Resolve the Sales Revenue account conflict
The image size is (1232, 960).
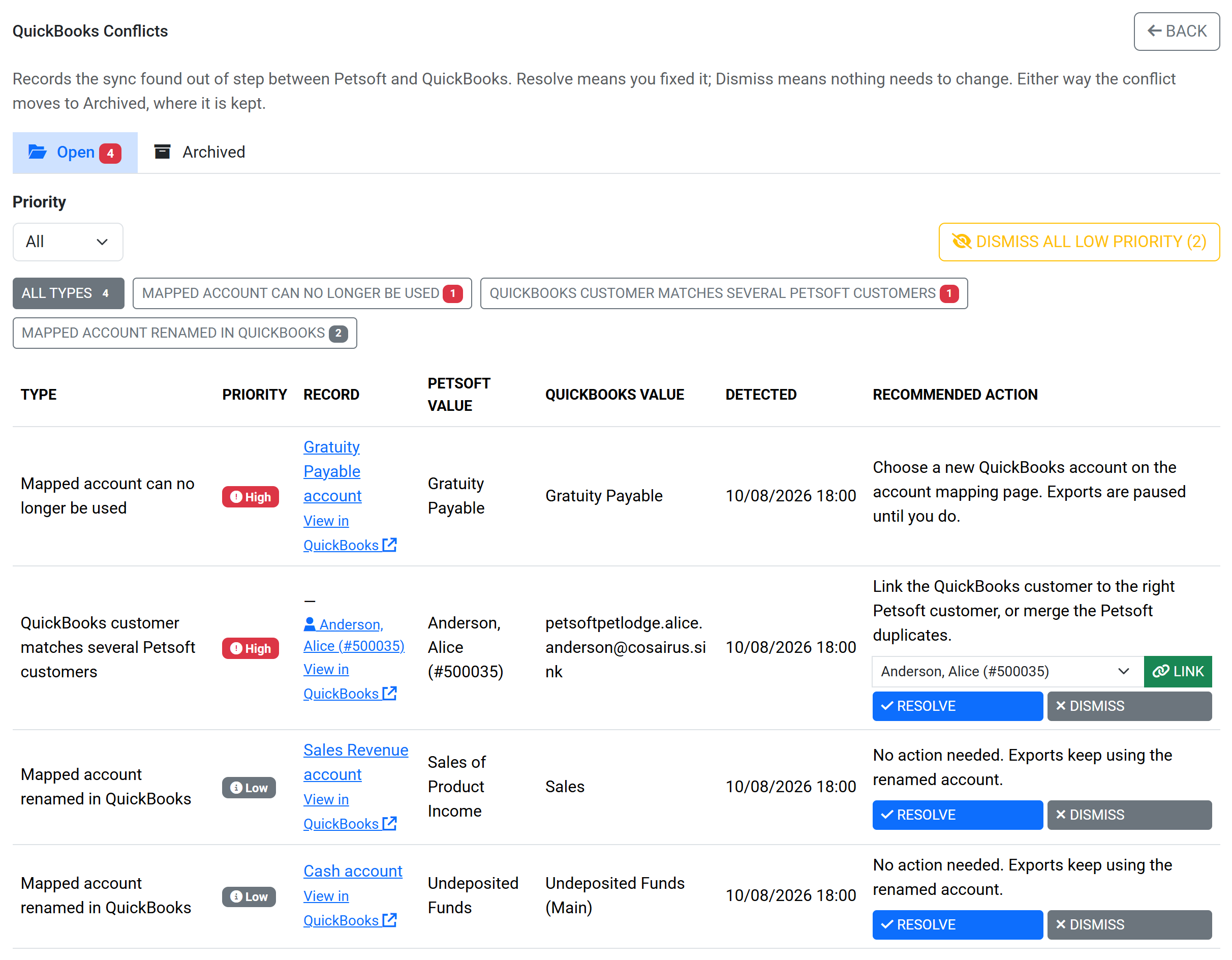point(957,815)
